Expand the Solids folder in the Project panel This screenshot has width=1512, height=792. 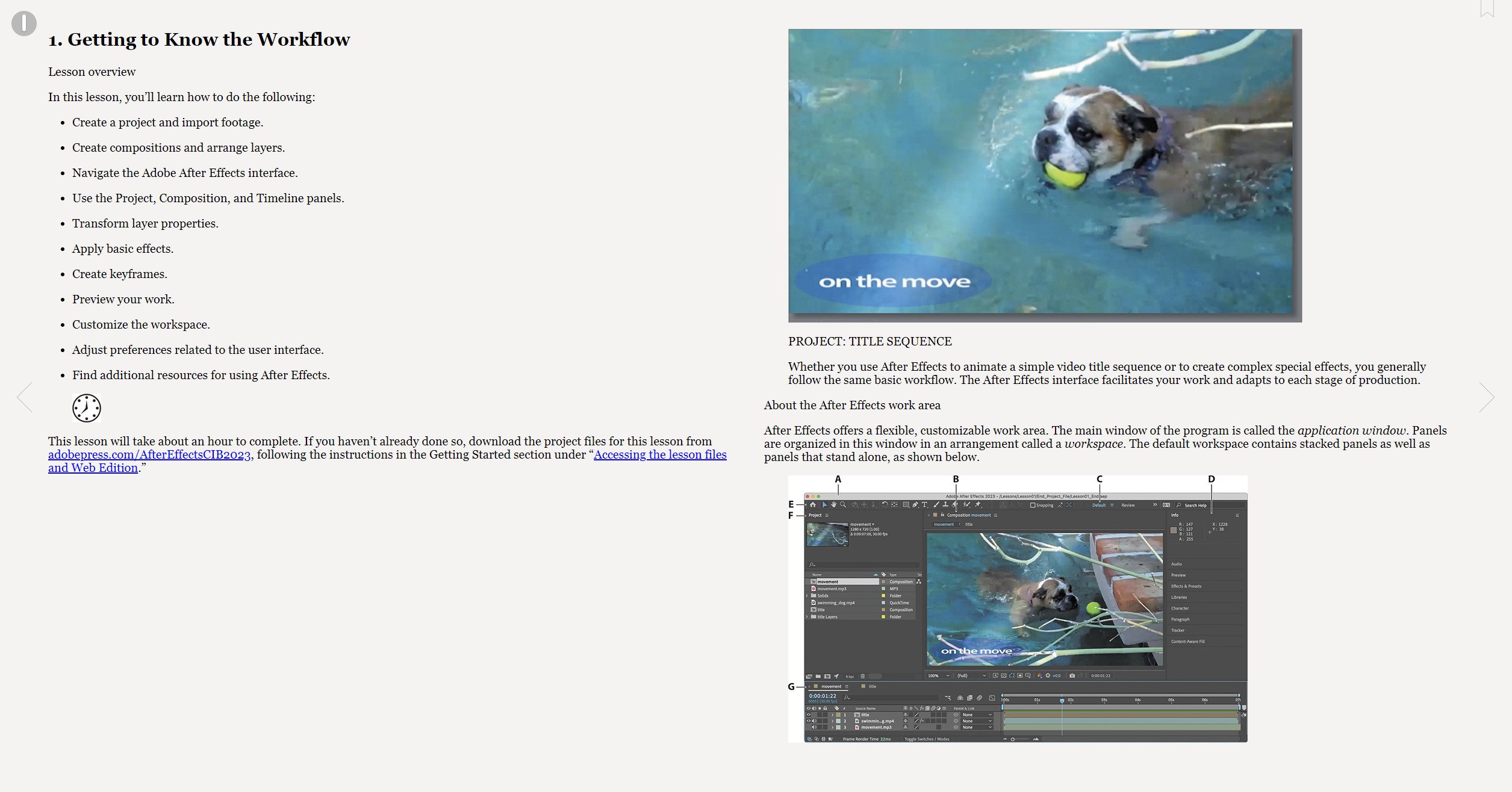[807, 596]
